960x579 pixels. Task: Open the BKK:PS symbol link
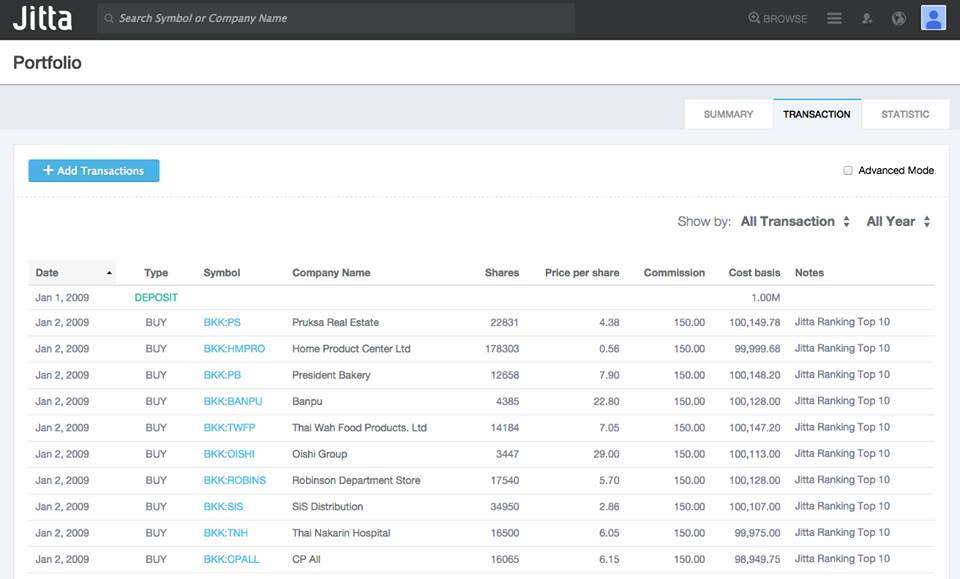(222, 322)
